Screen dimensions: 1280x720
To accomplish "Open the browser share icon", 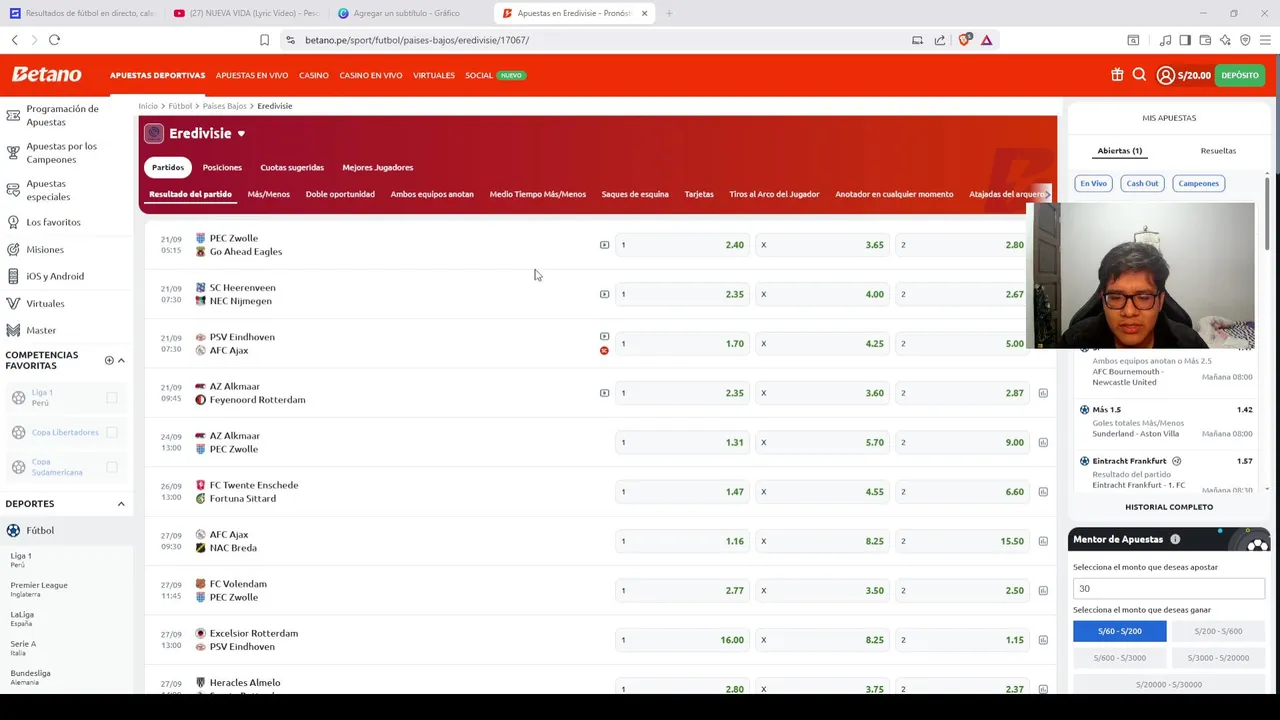I will pos(940,40).
